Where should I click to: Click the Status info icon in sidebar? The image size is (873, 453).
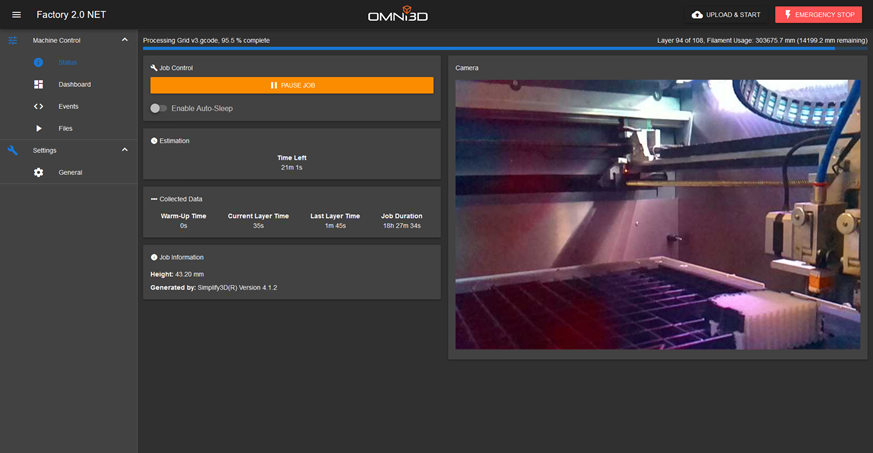[38, 62]
